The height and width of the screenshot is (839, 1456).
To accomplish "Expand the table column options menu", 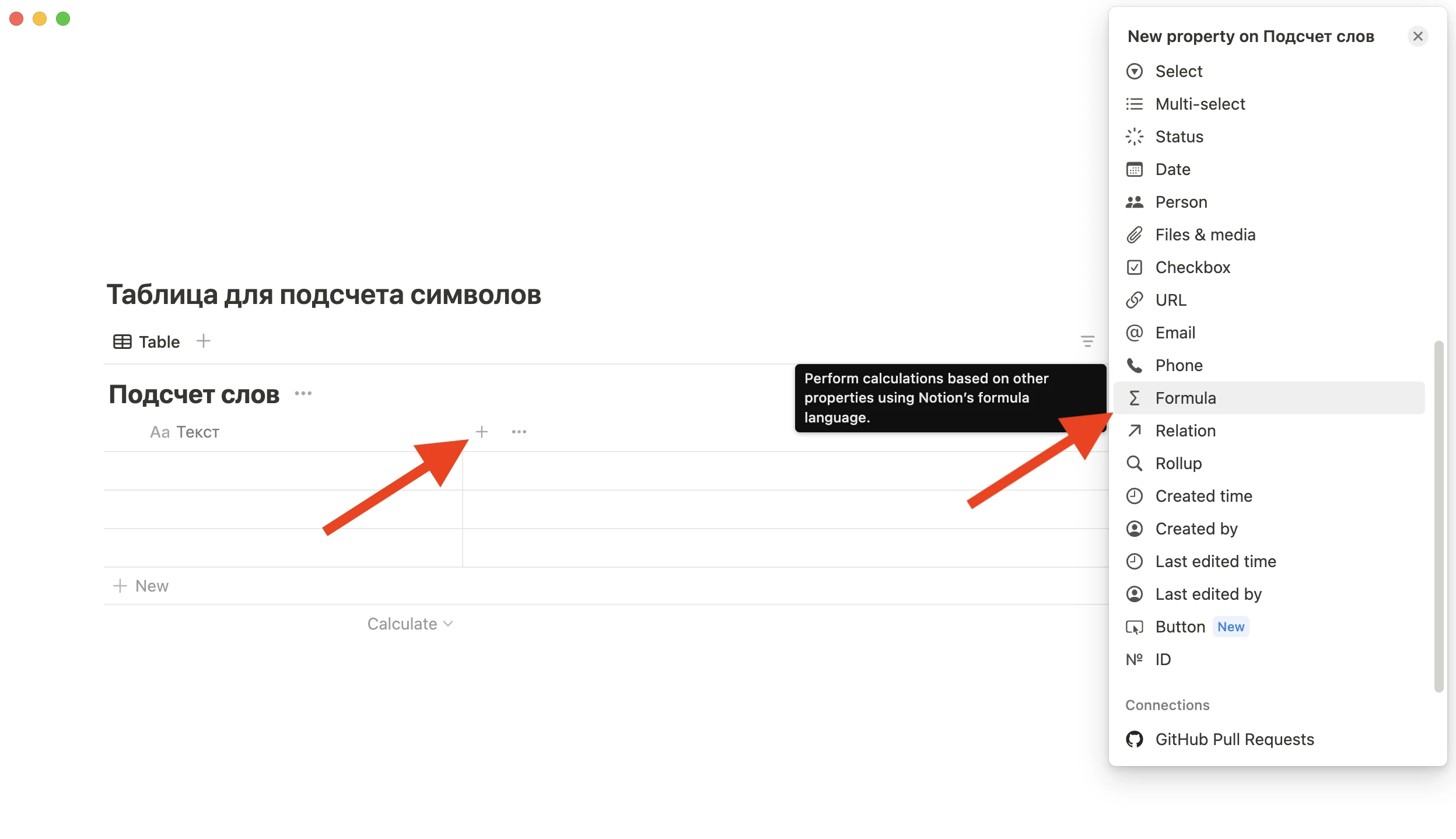I will (x=518, y=432).
